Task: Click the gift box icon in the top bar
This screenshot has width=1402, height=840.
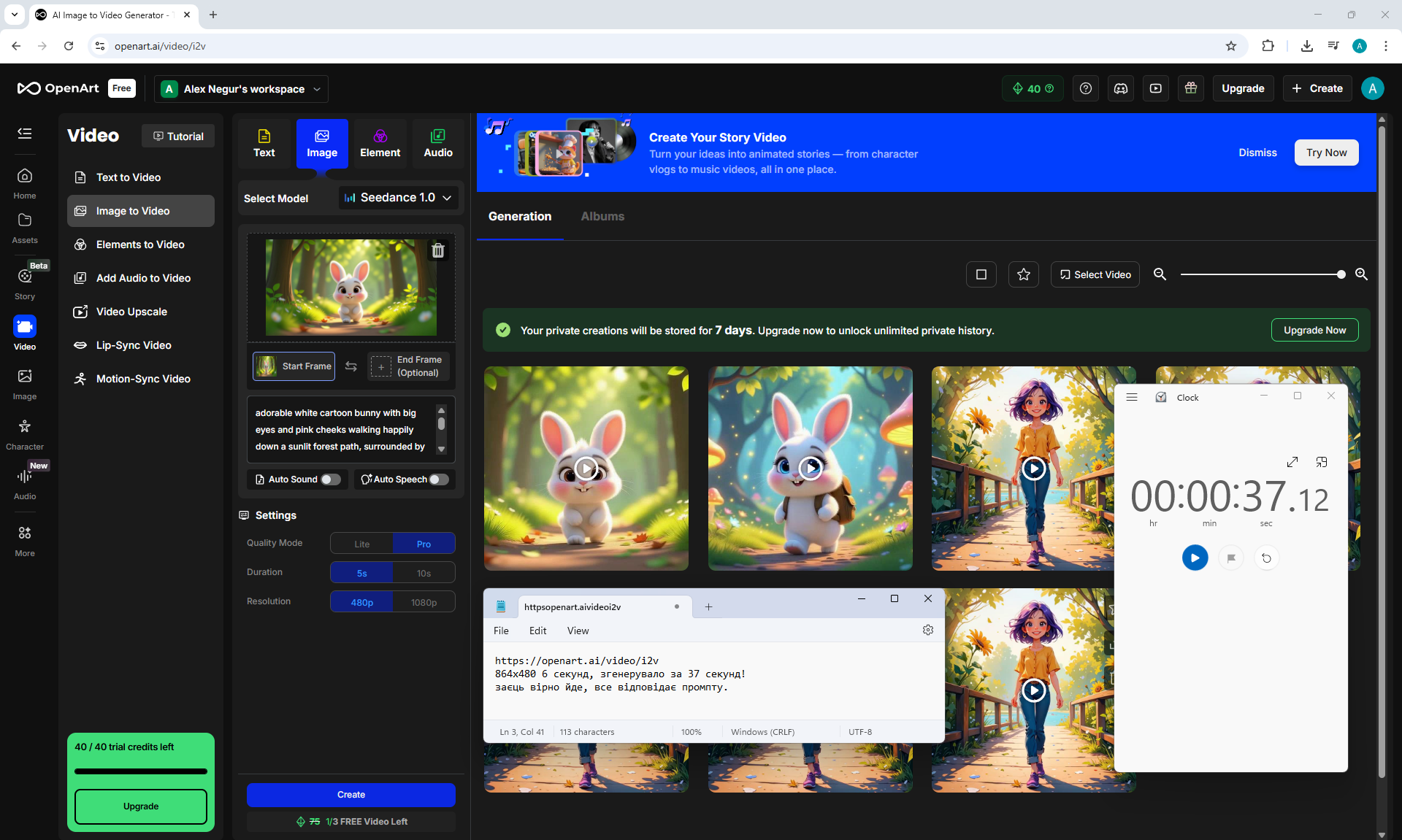Action: pos(1190,88)
